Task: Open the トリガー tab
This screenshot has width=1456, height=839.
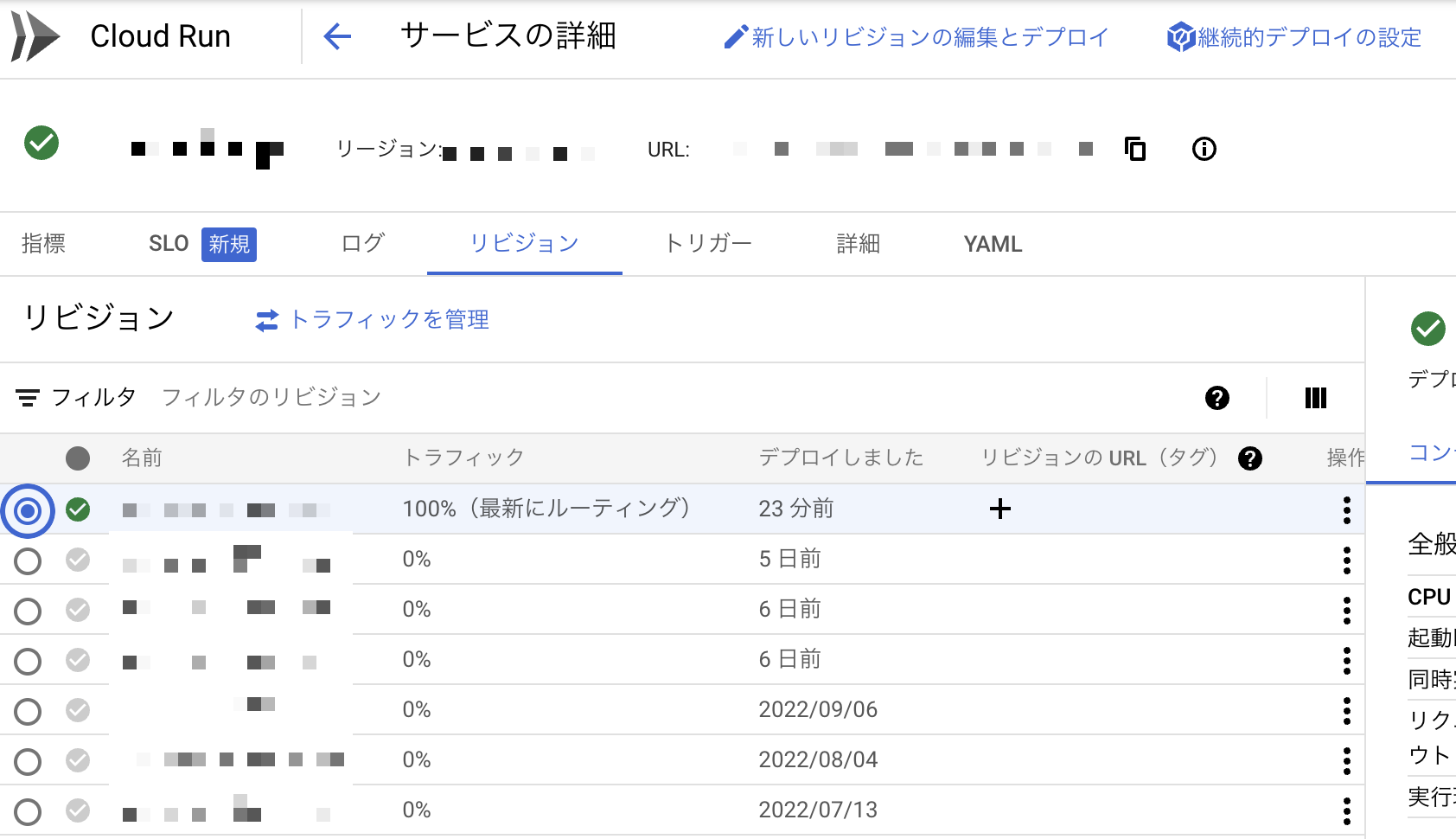Action: tap(708, 244)
